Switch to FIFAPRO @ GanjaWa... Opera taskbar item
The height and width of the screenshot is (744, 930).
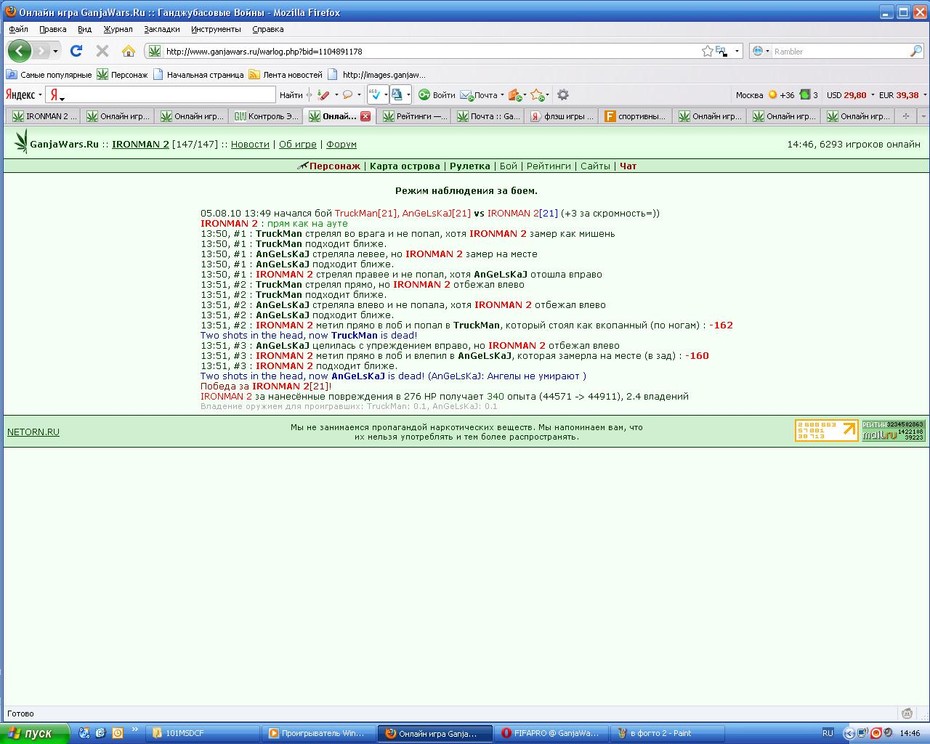pyautogui.click(x=549, y=733)
